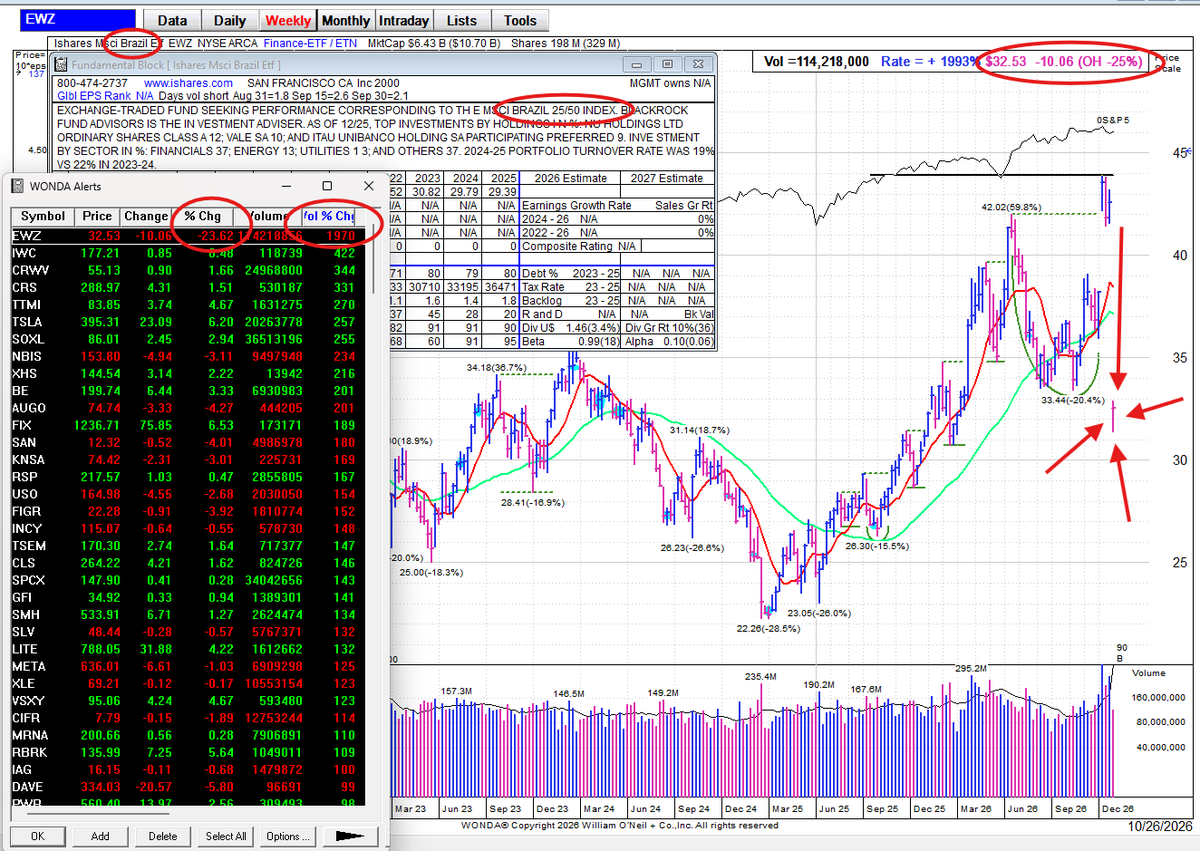
Task: Click the 'Vol =114,218,000' readout
Action: [x=815, y=61]
